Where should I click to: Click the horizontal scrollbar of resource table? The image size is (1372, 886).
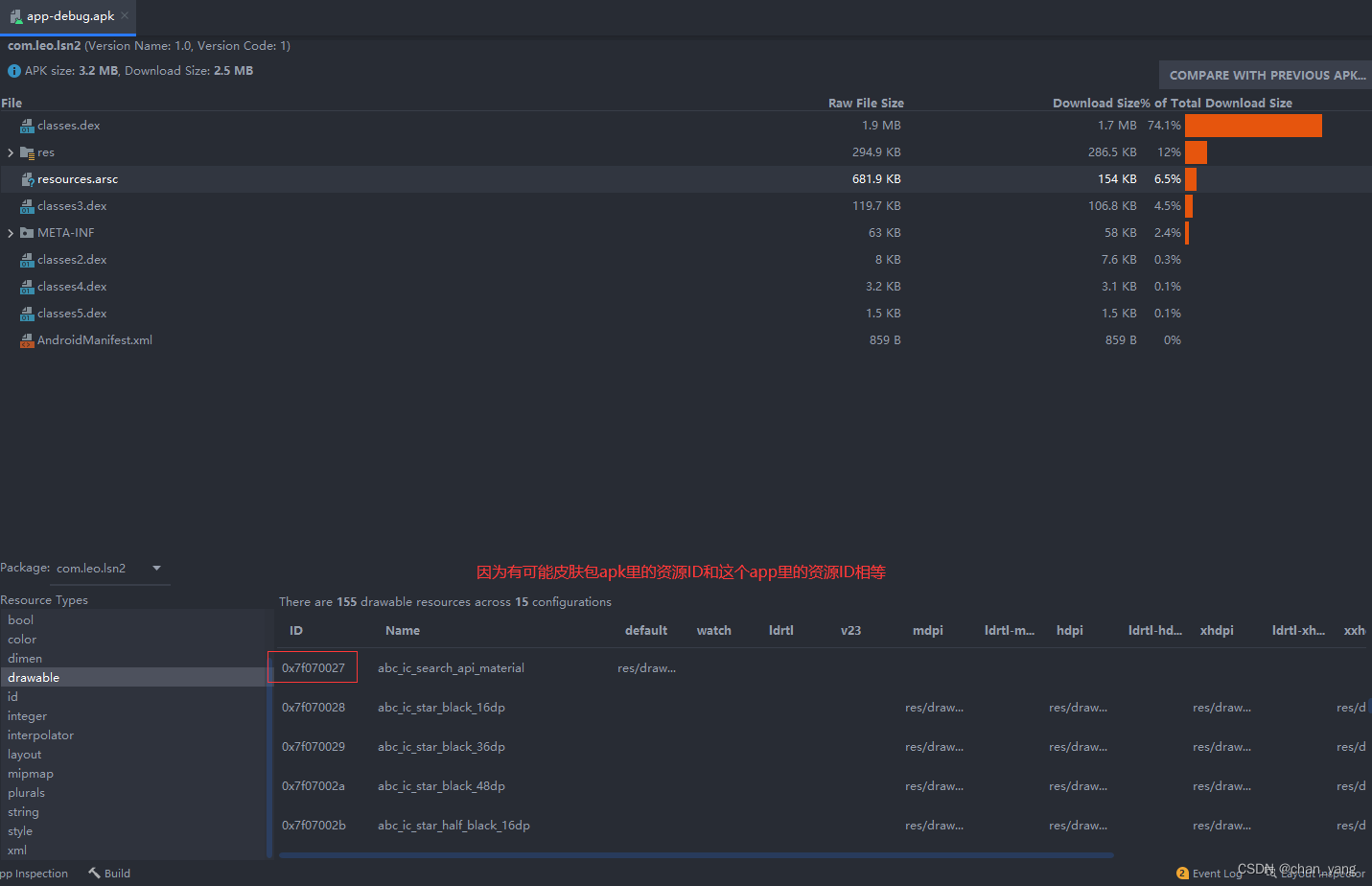tap(697, 854)
